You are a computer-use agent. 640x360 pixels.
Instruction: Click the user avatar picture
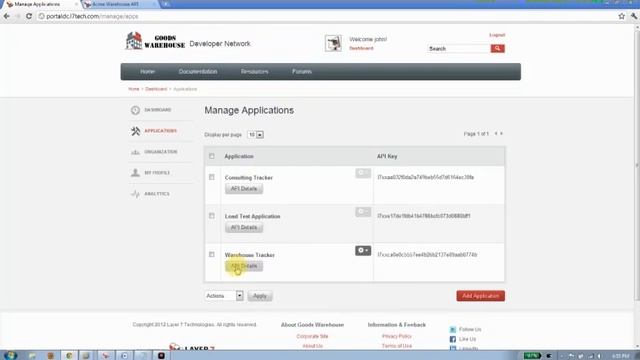coord(333,43)
